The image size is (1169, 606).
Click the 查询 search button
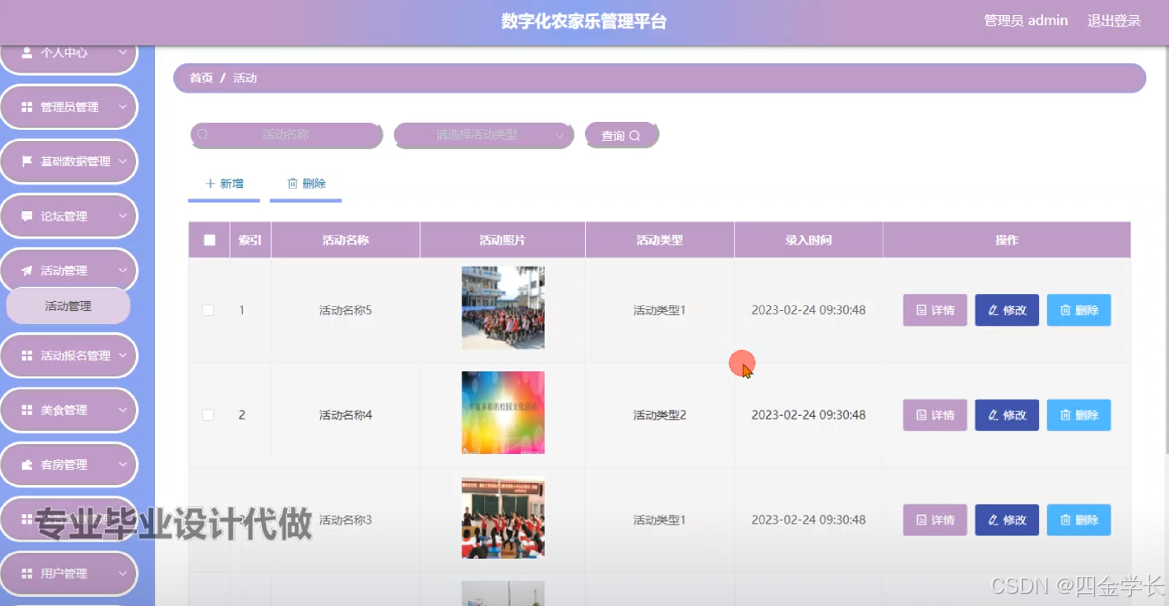point(621,135)
